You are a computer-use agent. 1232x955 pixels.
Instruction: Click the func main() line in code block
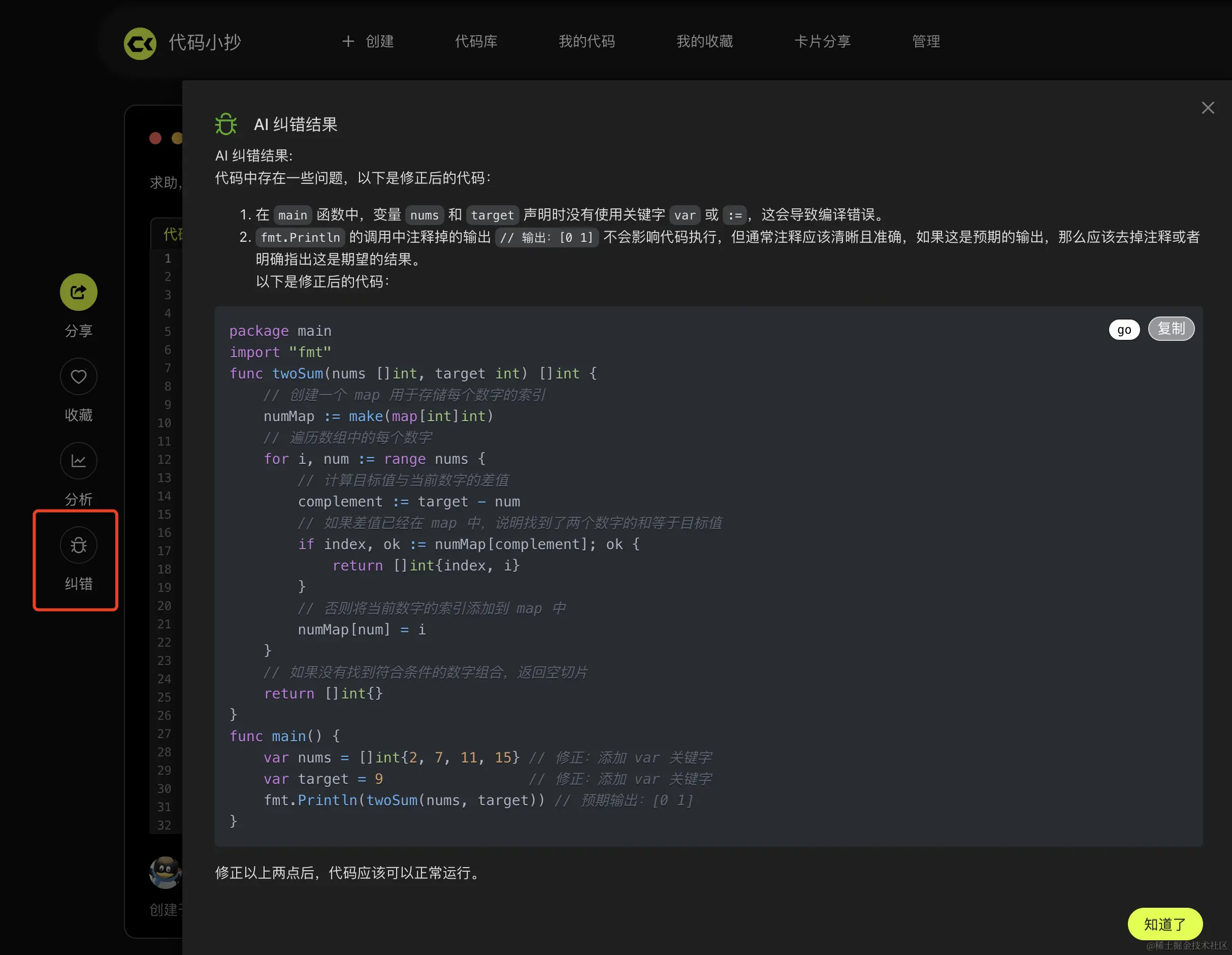click(x=285, y=736)
